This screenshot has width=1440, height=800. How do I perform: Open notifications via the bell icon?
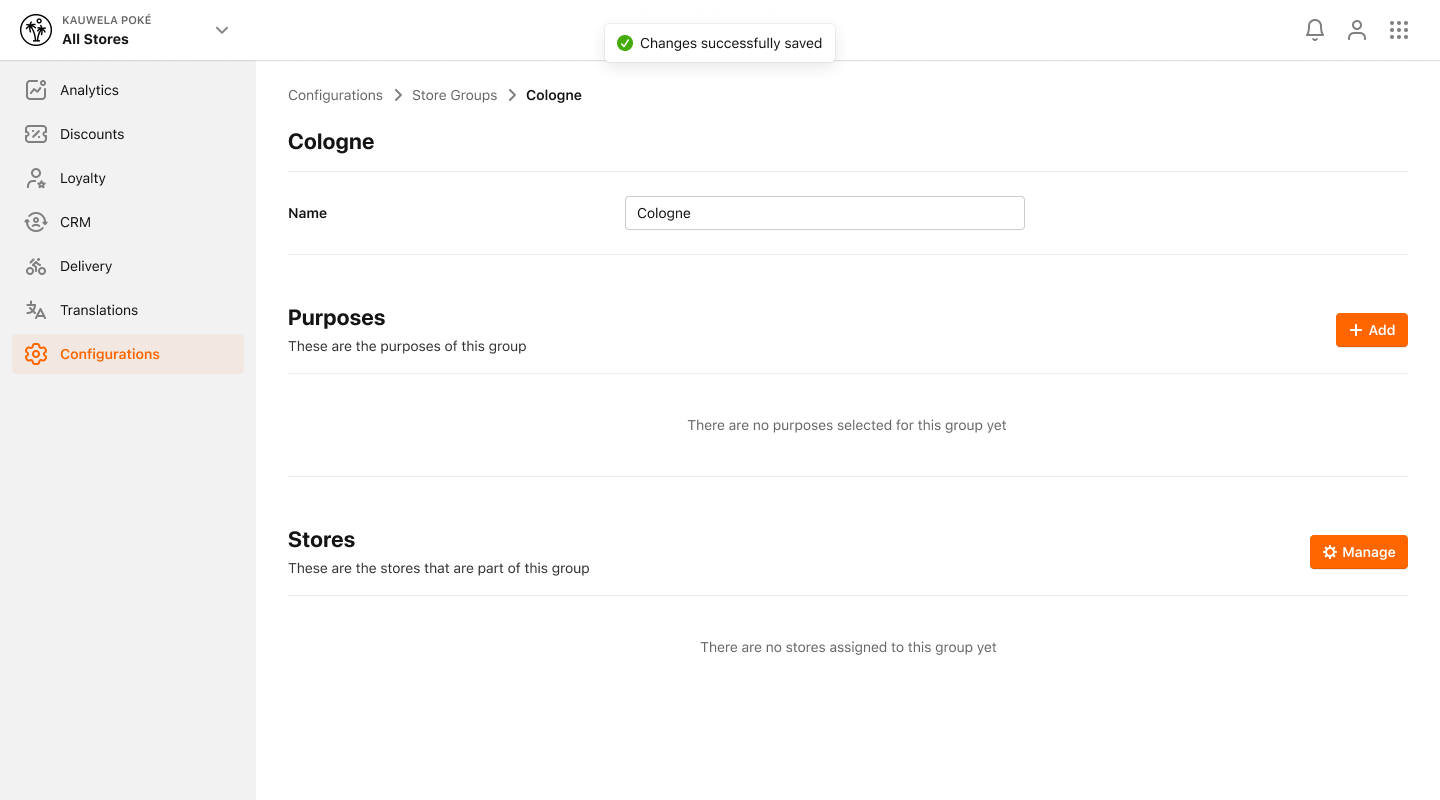1314,30
